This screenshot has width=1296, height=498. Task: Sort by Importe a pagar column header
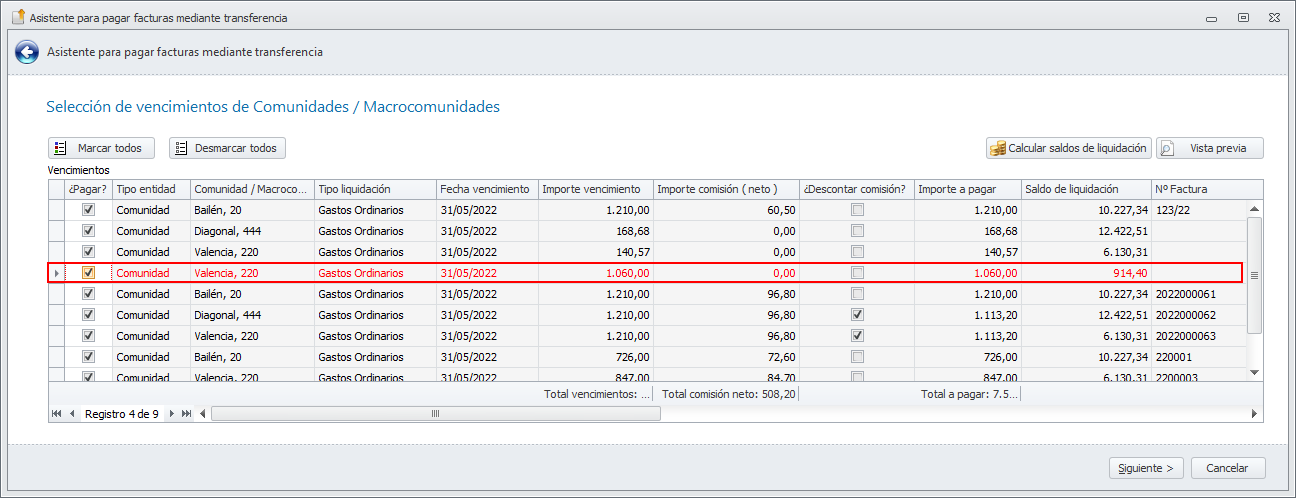(x=966, y=189)
